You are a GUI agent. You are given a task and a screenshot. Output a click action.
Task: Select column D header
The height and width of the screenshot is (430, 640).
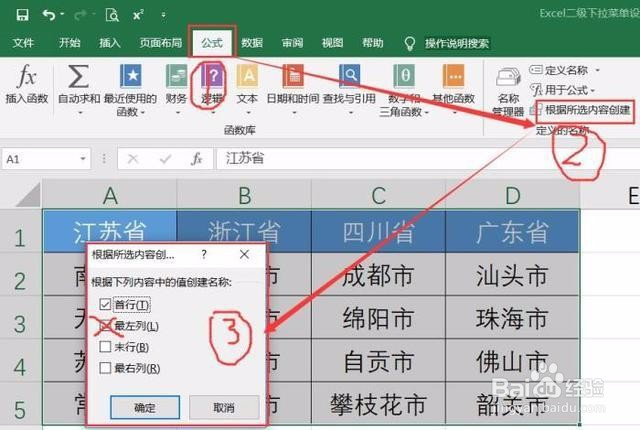[513, 195]
